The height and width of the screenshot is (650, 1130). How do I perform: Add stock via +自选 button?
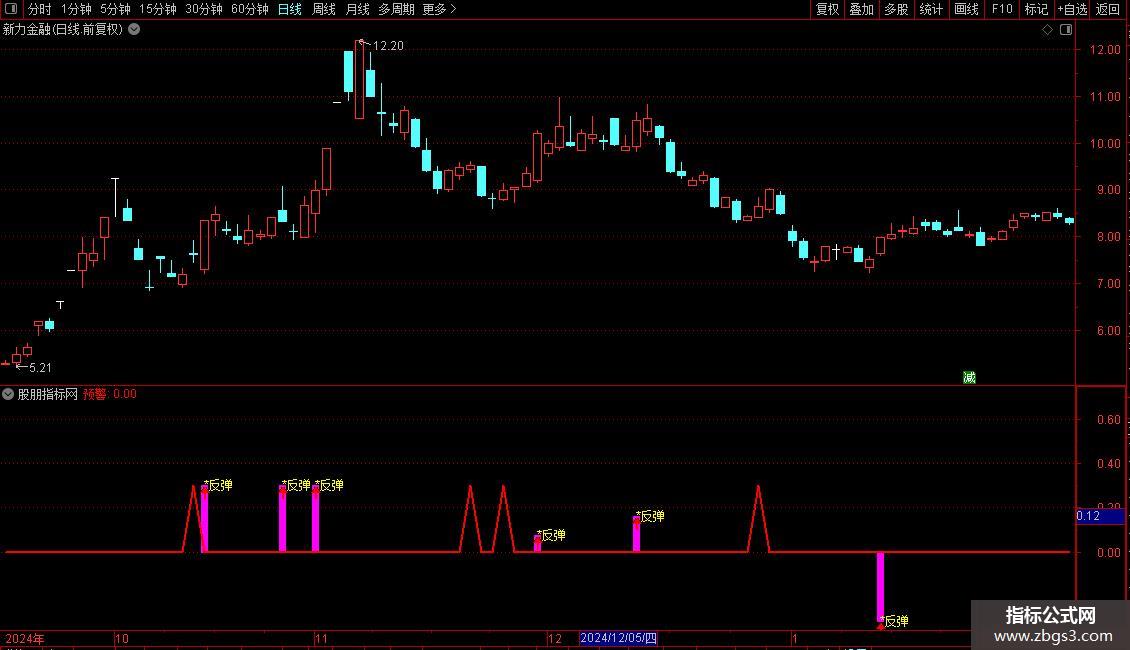click(x=1072, y=9)
